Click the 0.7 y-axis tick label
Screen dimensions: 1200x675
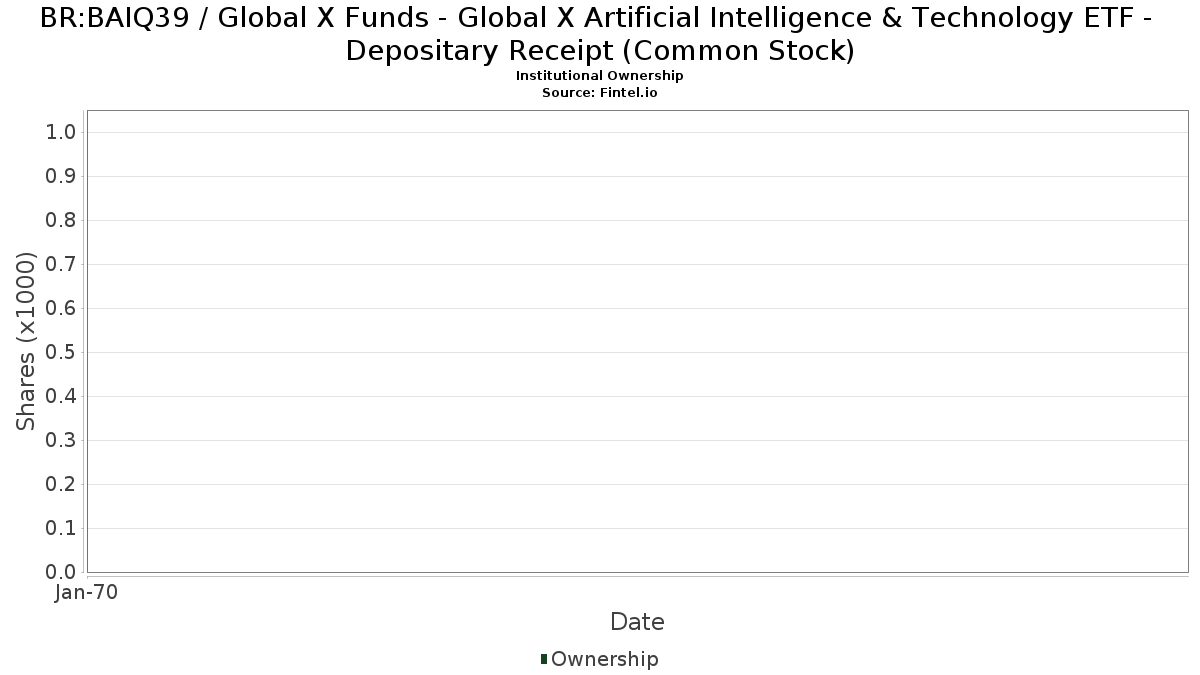[62, 265]
